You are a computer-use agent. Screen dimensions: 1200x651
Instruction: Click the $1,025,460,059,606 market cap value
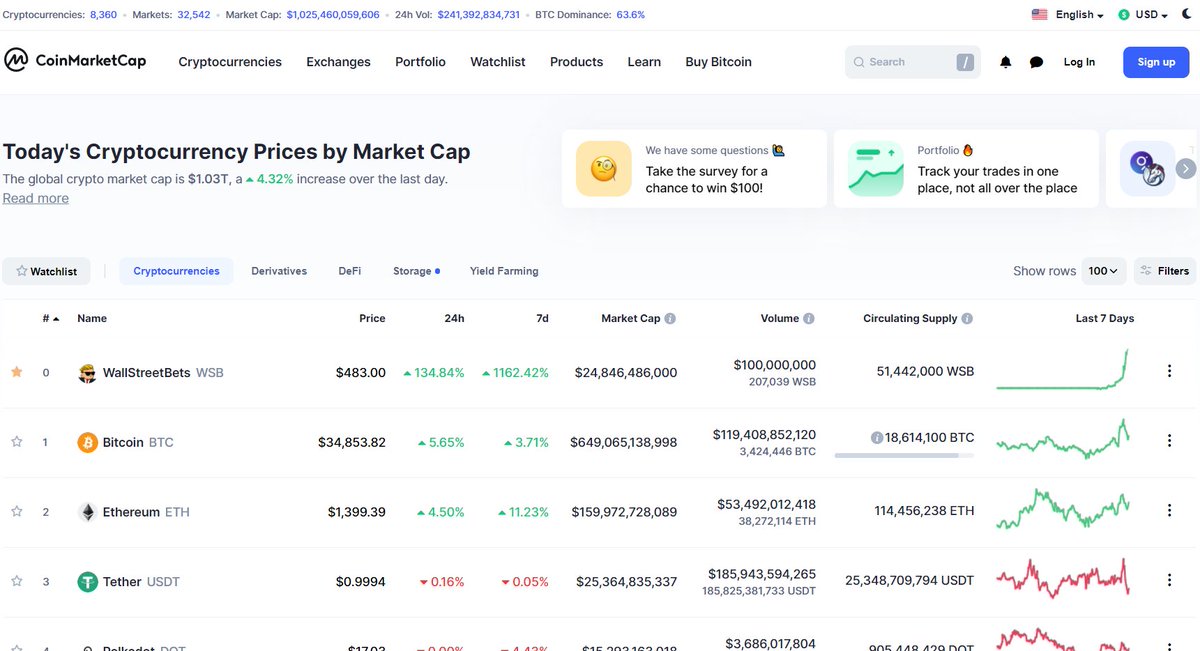click(333, 15)
